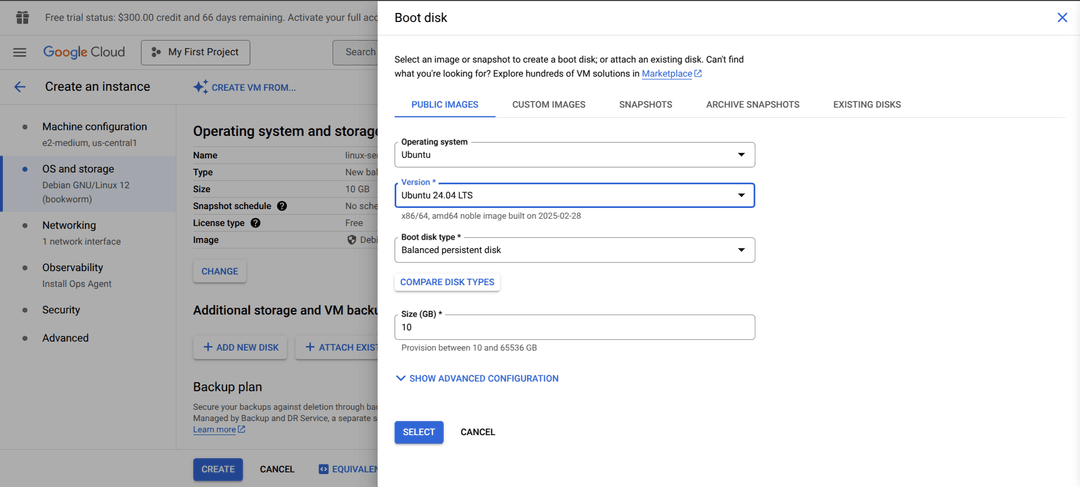
Task: Switch to the Custom Images tab
Action: point(549,105)
